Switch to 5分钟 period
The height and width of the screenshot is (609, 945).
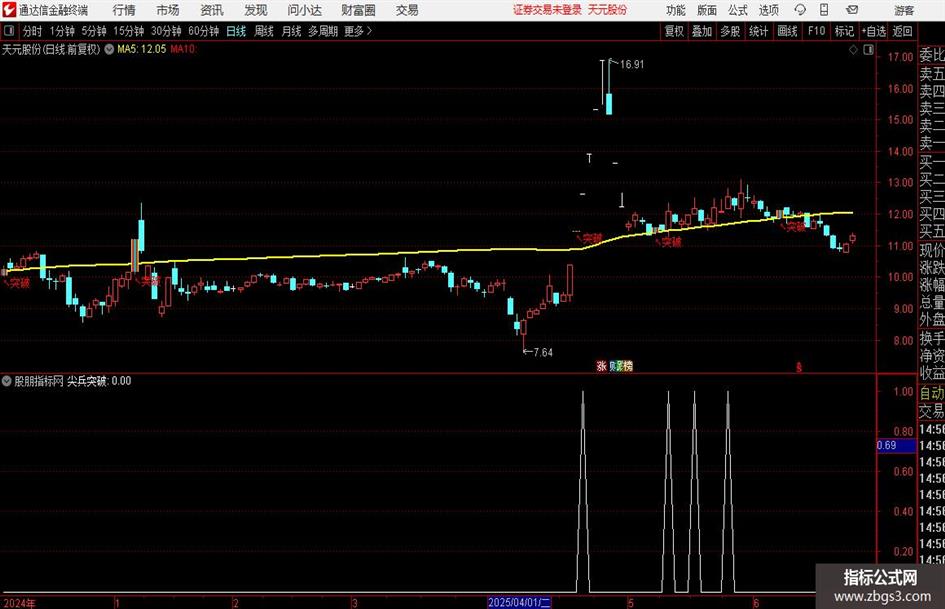click(x=94, y=31)
